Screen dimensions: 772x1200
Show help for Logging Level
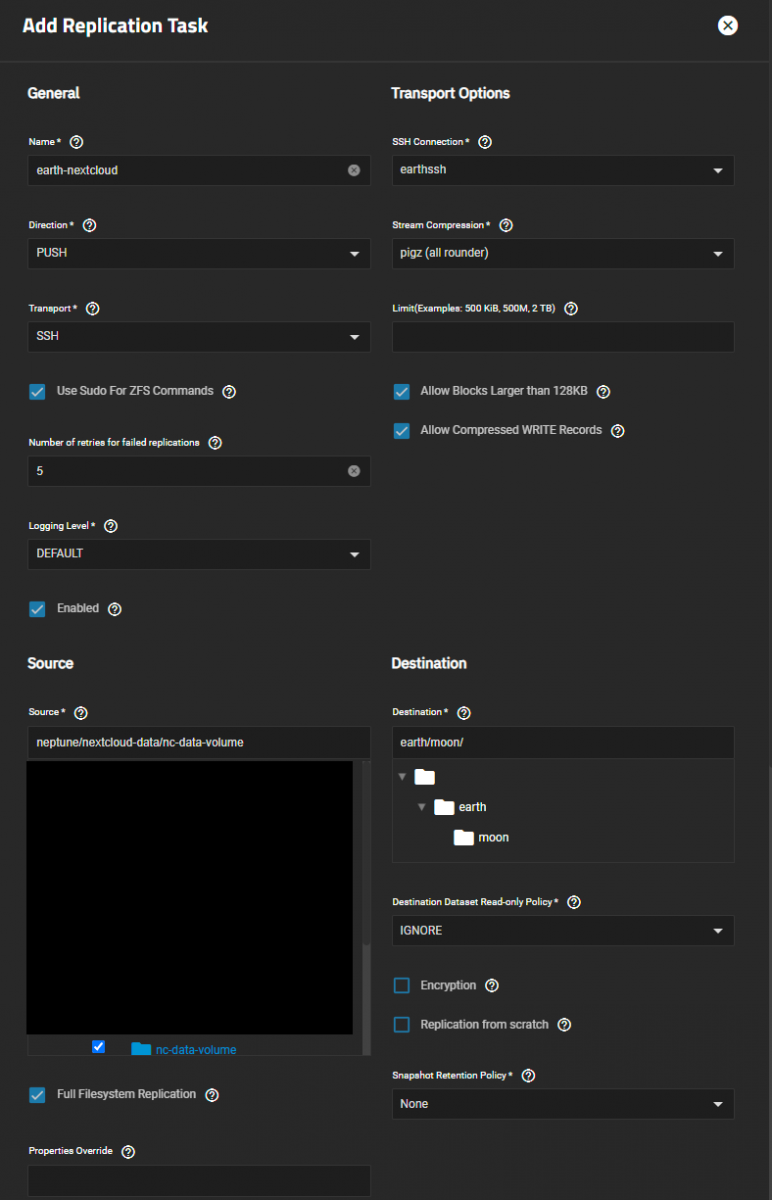pos(111,526)
